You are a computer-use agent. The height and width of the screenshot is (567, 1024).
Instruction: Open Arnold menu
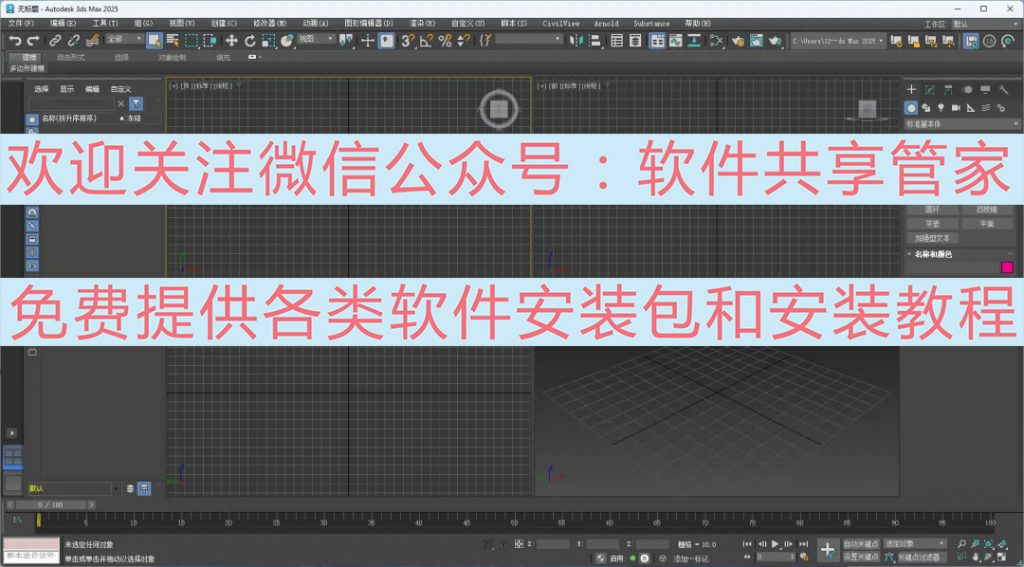tap(606, 24)
